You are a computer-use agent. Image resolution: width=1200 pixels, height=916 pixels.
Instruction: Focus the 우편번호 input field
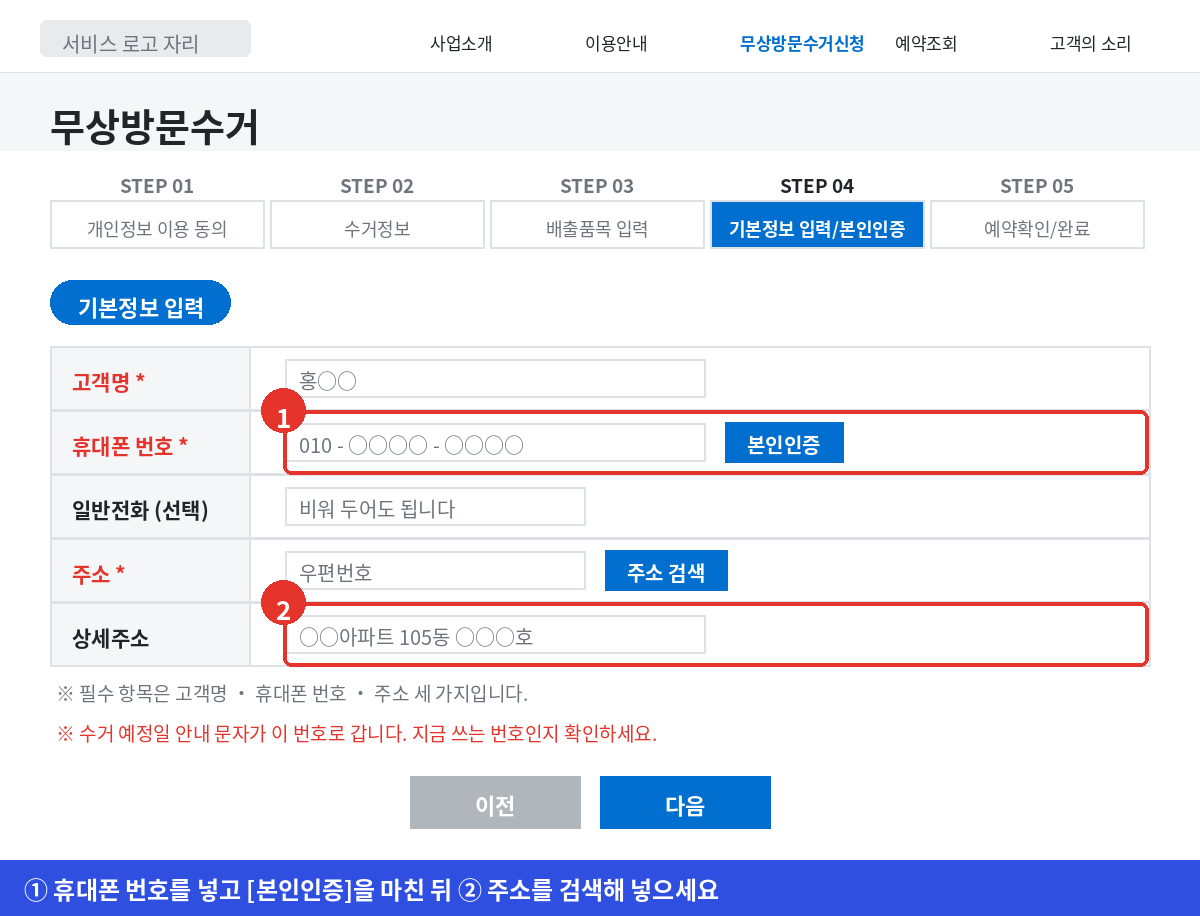coord(435,571)
